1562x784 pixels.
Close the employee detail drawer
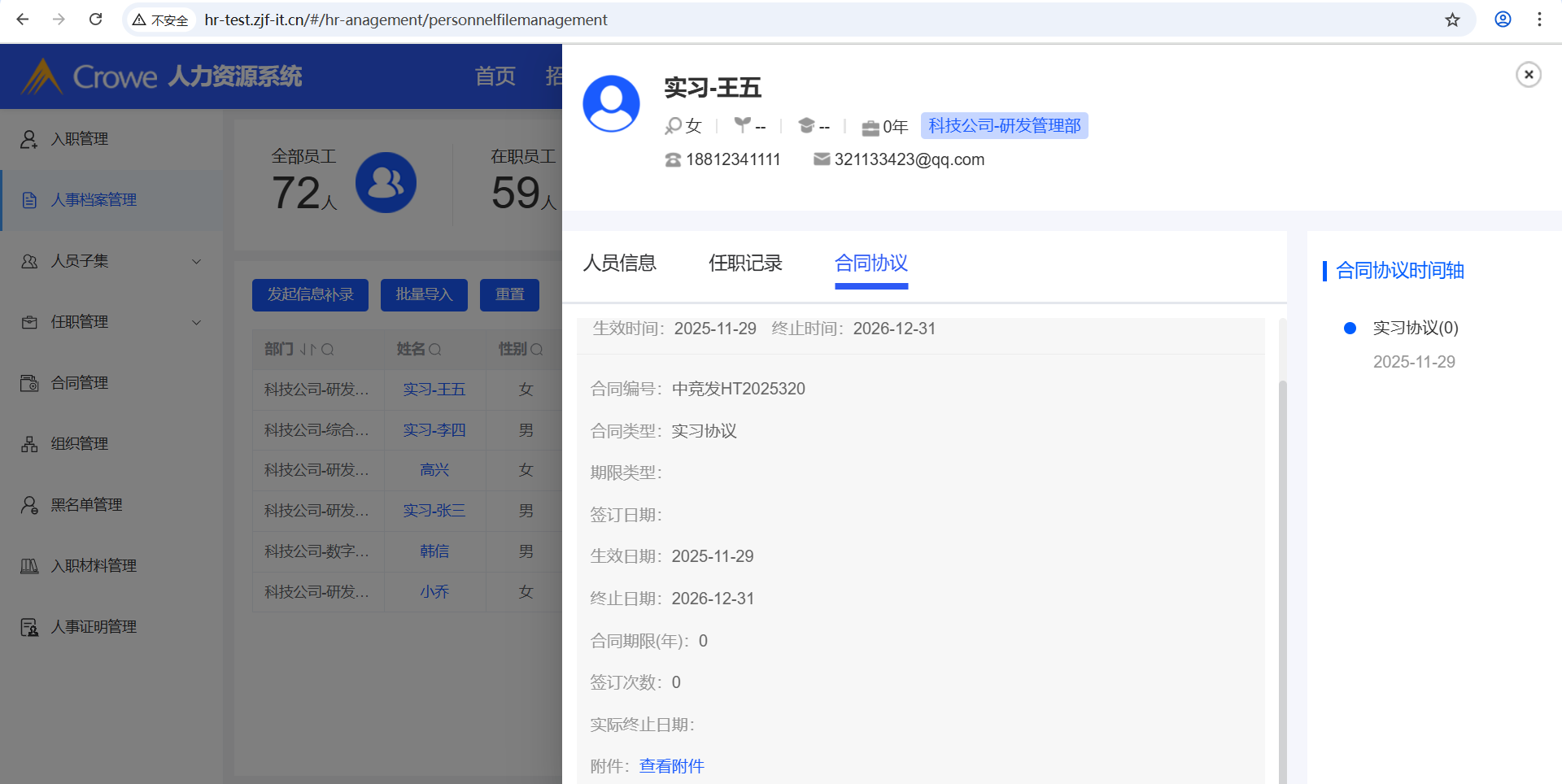coord(1529,75)
